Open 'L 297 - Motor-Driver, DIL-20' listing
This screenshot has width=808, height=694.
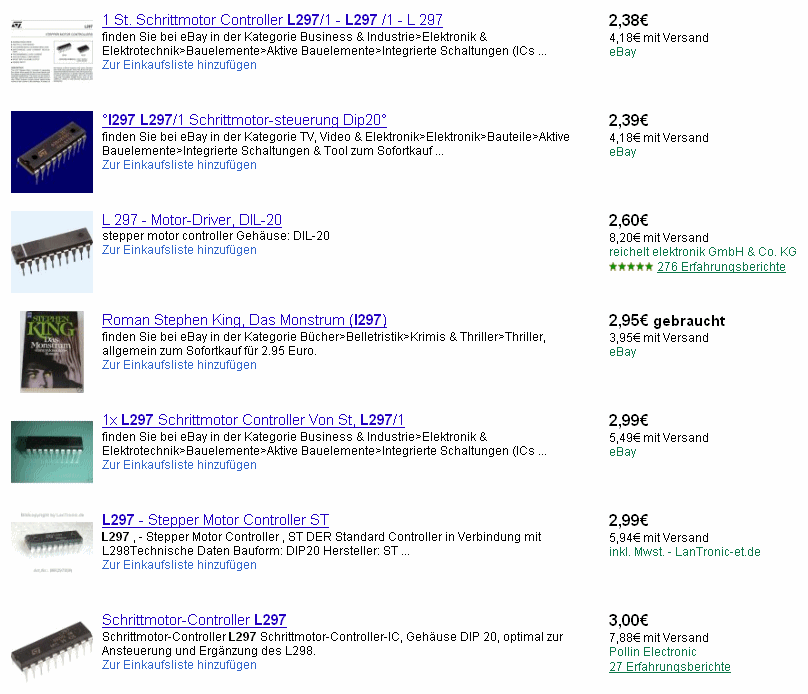pos(192,220)
